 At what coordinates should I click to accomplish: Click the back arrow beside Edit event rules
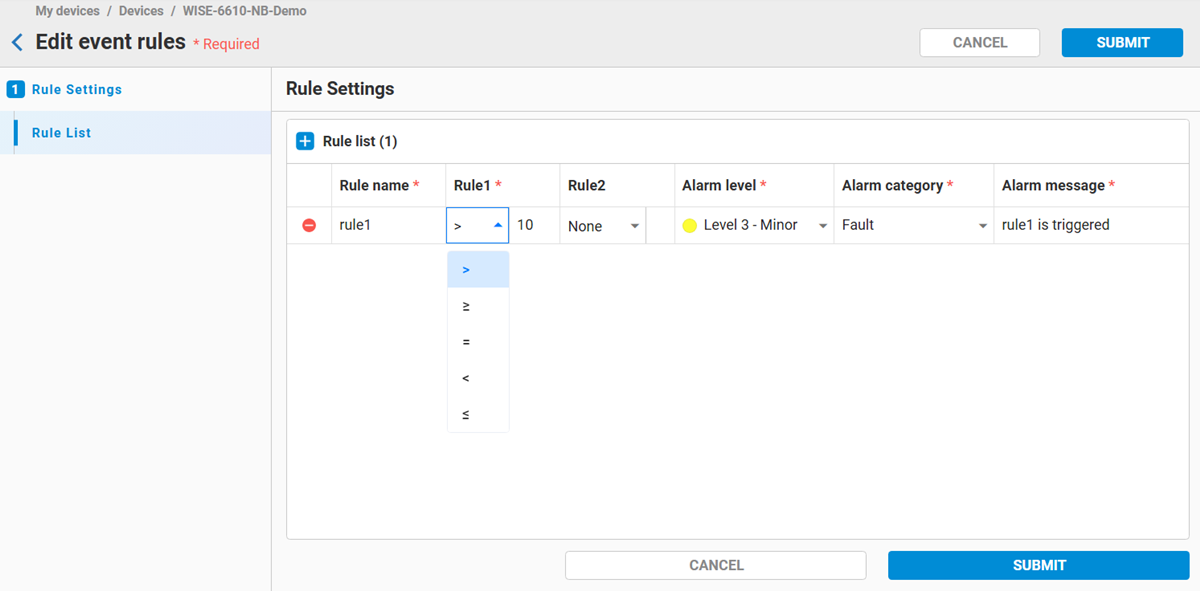(17, 42)
